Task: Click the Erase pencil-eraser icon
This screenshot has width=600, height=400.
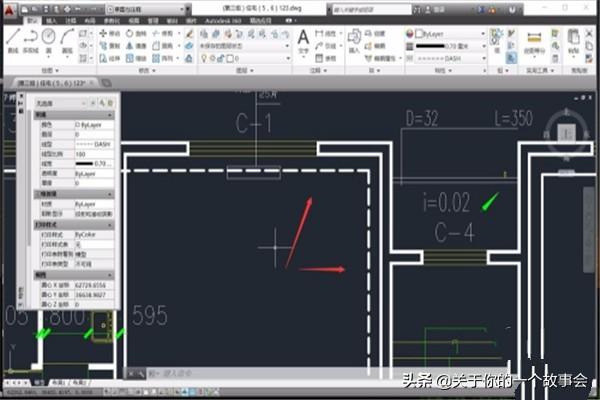Action: 189,34
